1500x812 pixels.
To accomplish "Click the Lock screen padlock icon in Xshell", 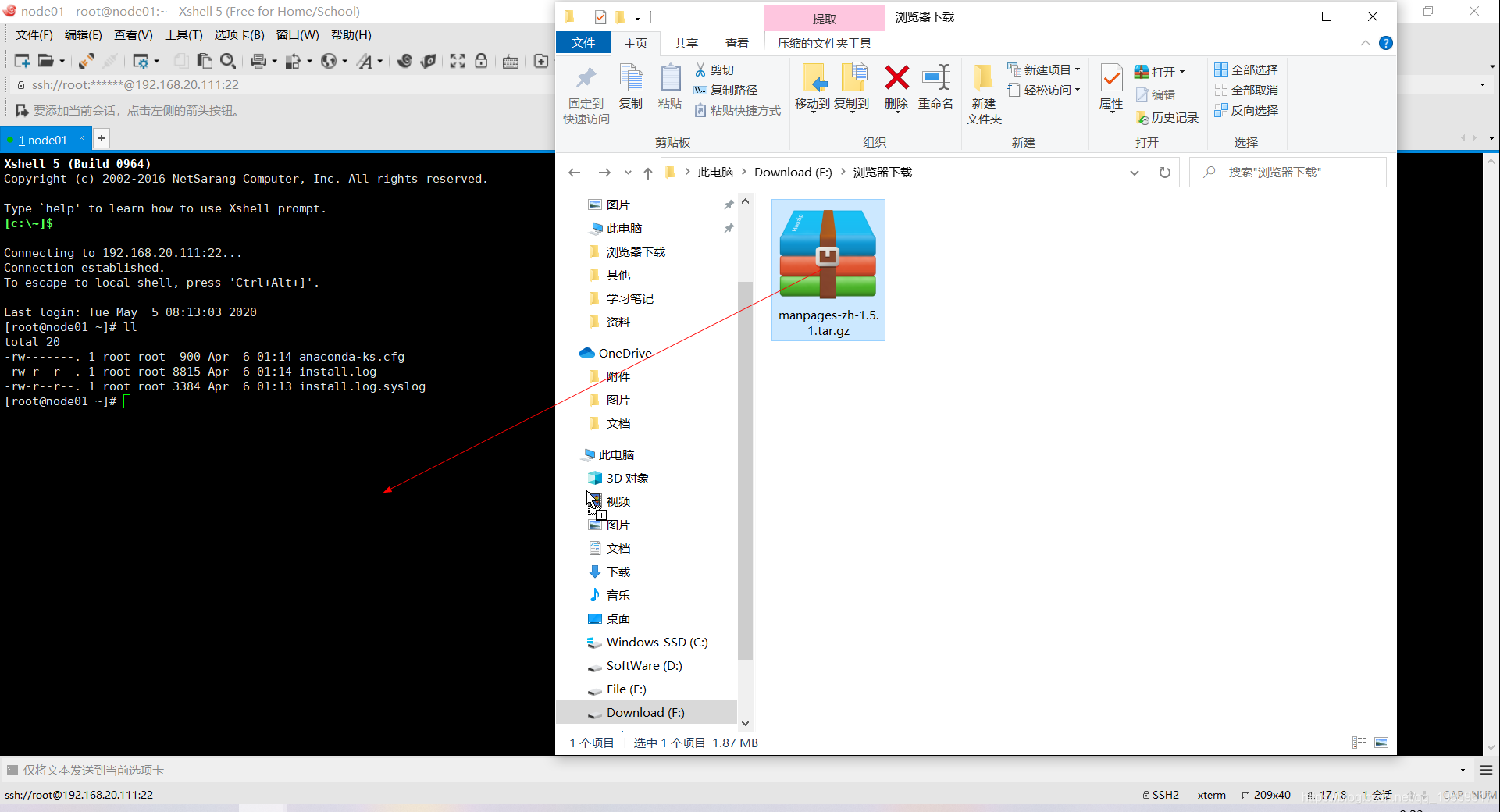I will click(x=481, y=61).
